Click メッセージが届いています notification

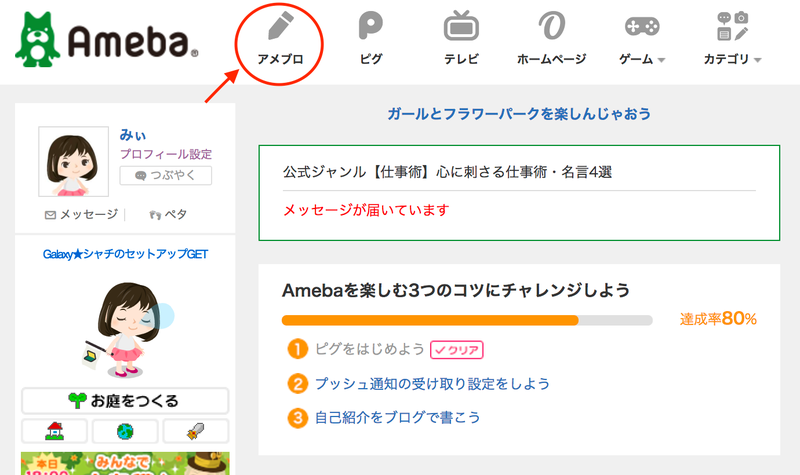[366, 210]
